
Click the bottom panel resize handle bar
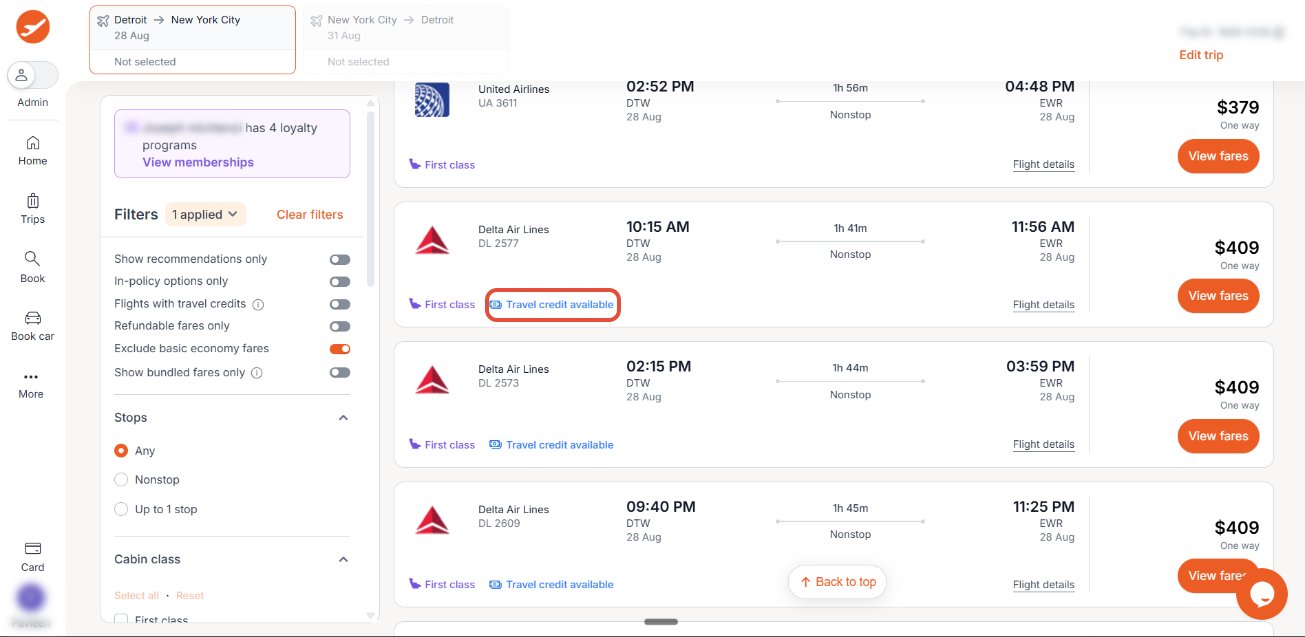pos(661,622)
